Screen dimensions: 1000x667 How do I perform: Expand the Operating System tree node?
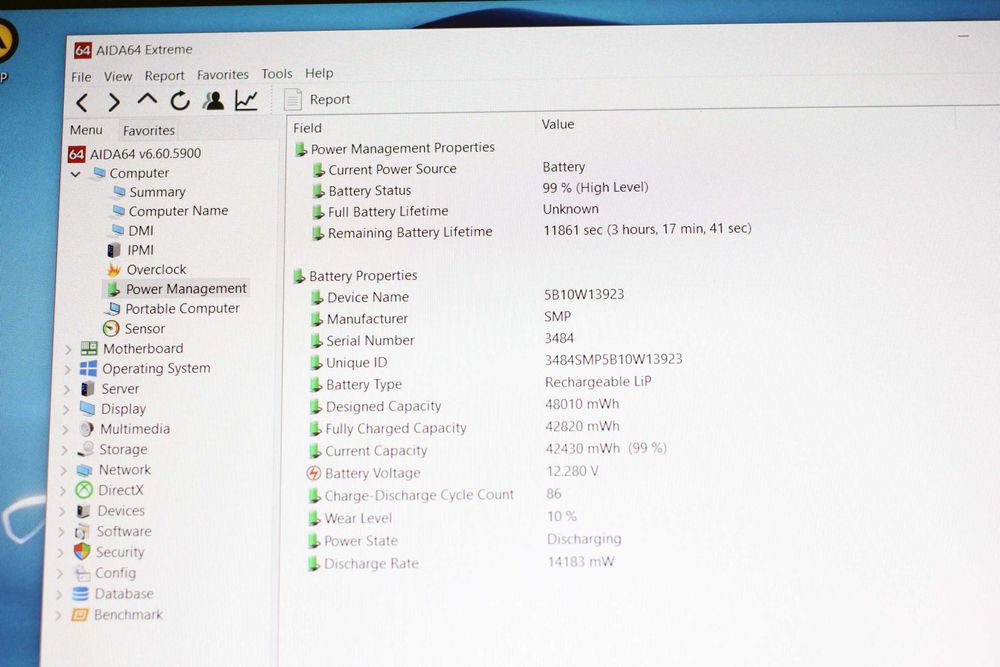tap(68, 369)
